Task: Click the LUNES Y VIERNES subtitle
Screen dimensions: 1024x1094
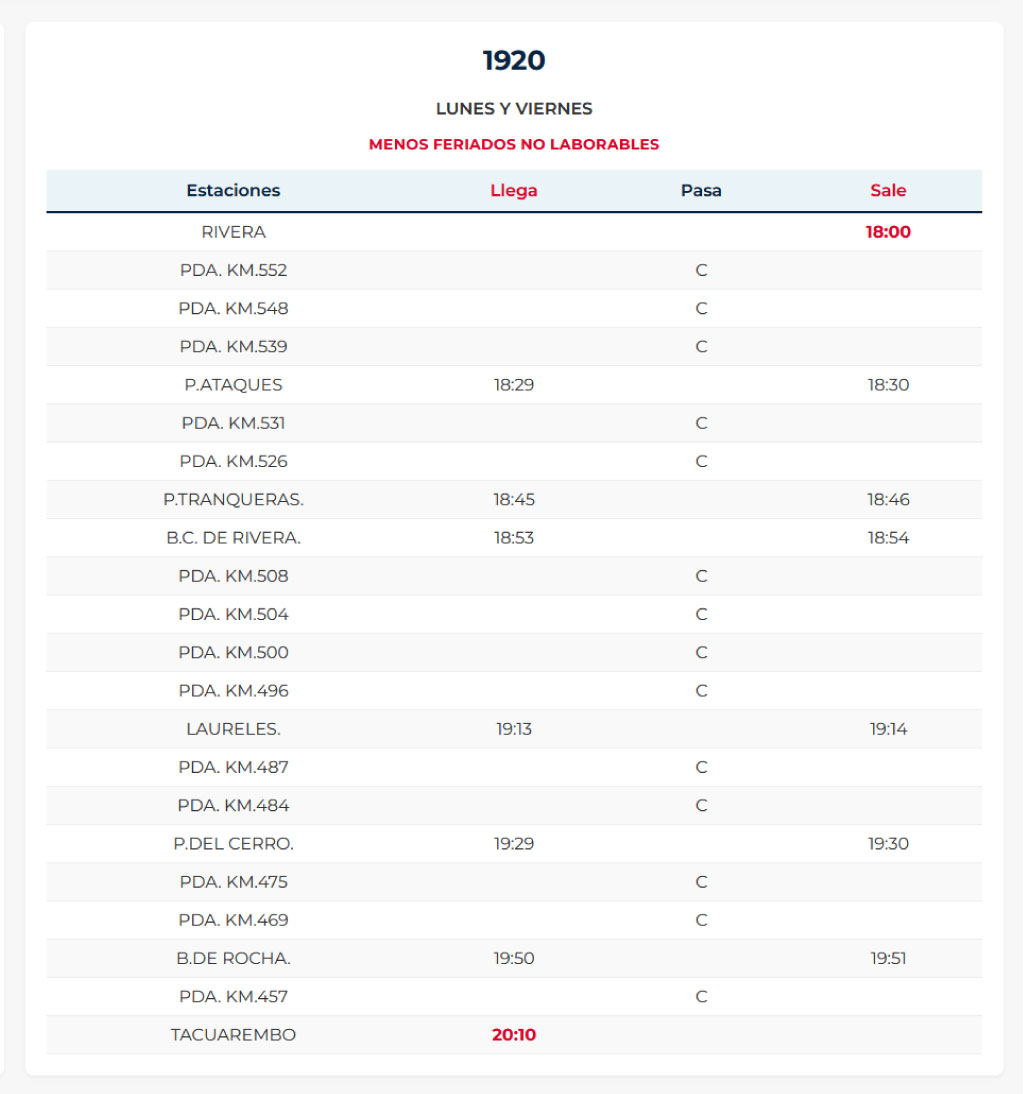Action: (514, 109)
